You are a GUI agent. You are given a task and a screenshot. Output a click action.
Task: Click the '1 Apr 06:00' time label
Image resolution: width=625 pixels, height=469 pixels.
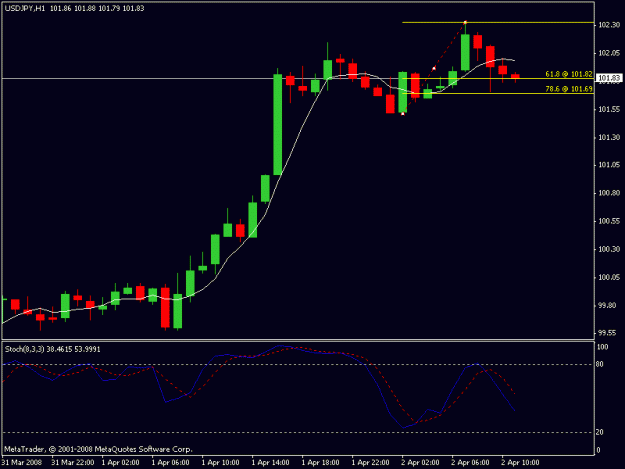click(x=170, y=463)
